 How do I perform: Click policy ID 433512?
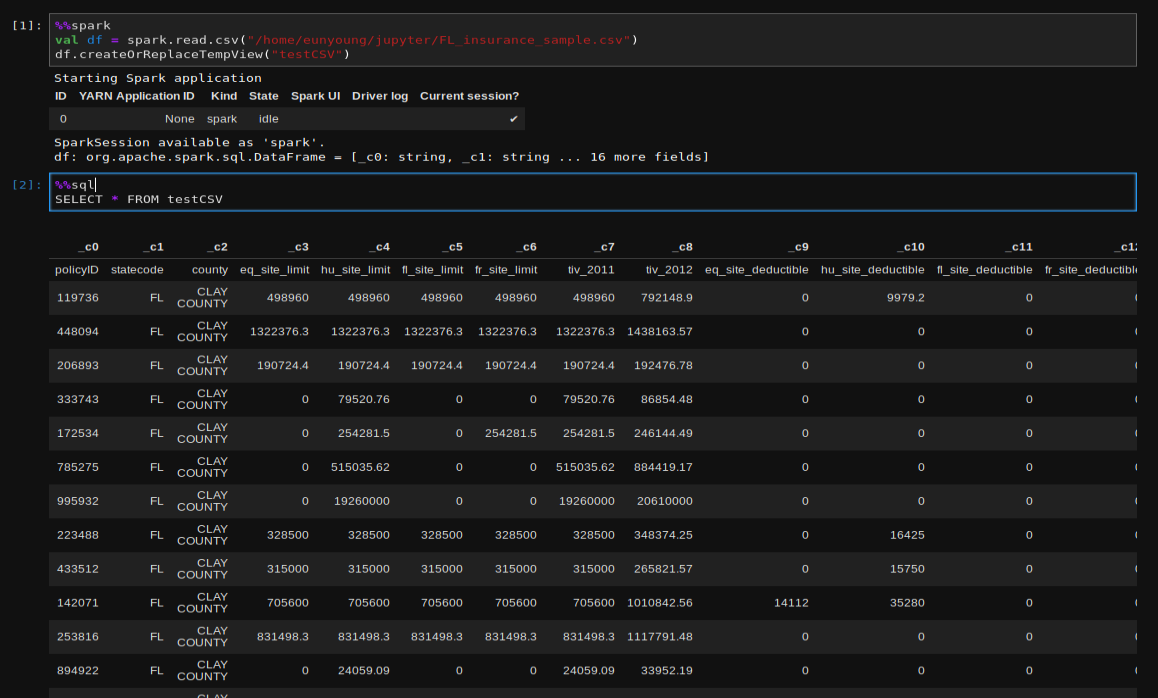78,569
